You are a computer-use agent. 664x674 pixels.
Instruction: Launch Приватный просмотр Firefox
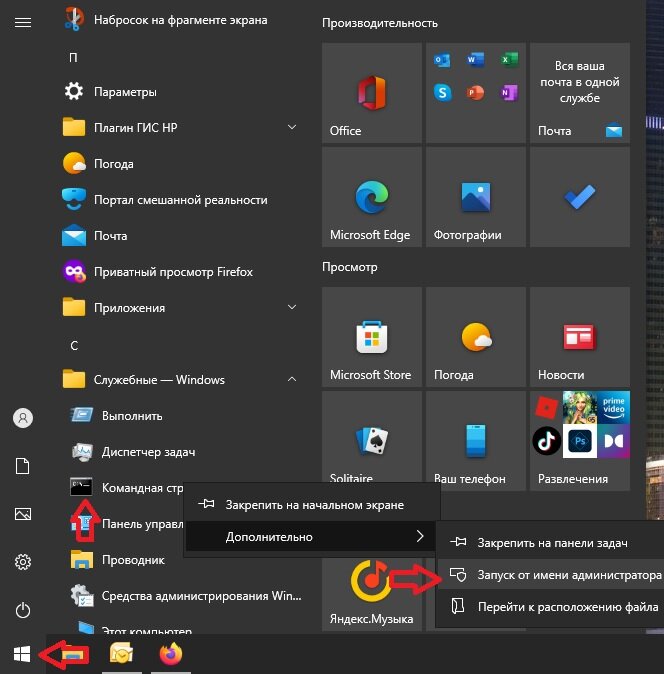coord(158,272)
